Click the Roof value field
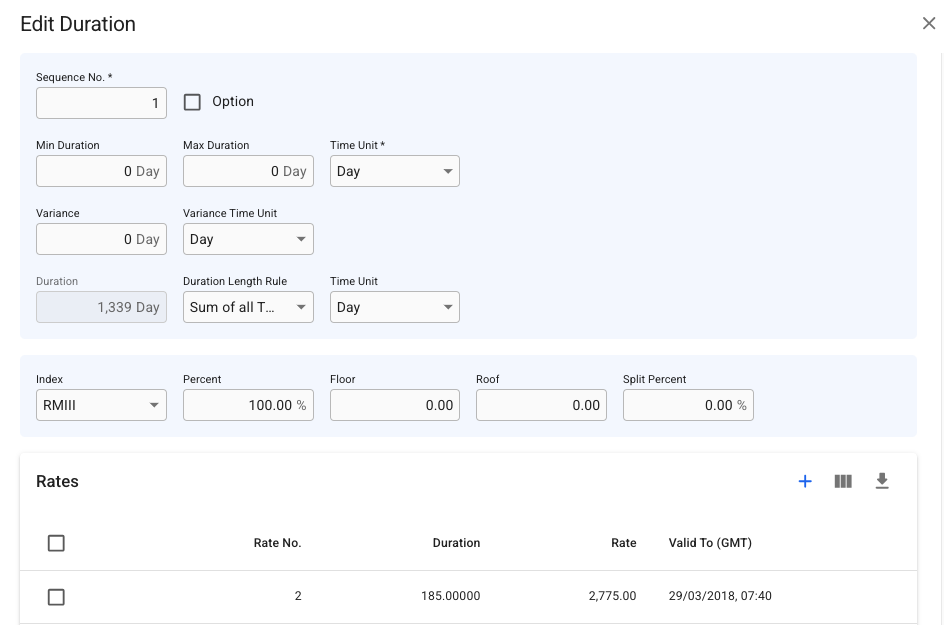The width and height of the screenshot is (944, 625). [541, 405]
